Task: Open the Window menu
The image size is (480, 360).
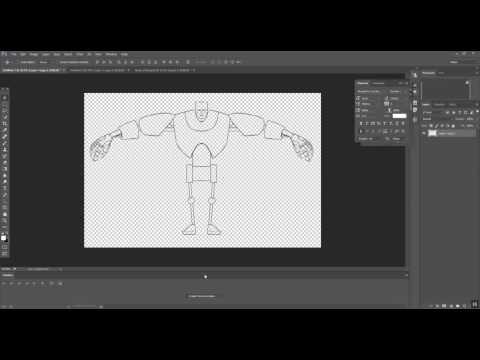Action: (x=112, y=54)
